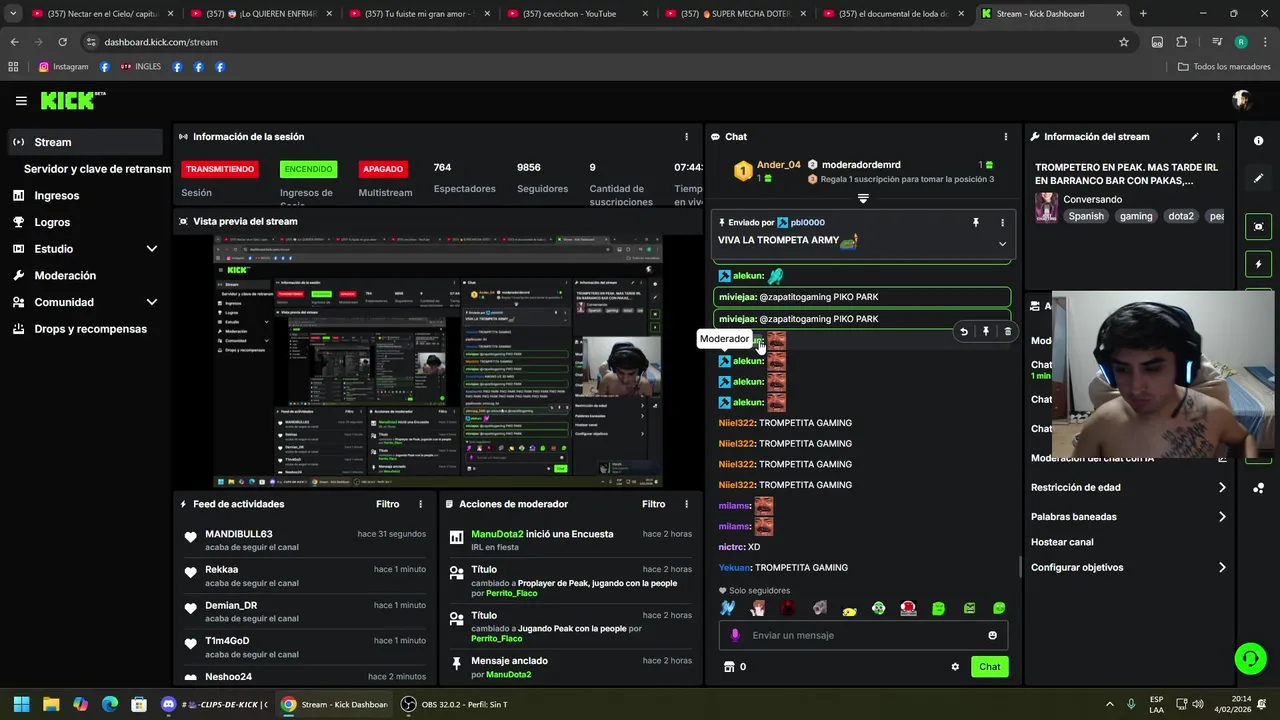
Task: Open Filtro for activity feed
Action: (x=388, y=505)
